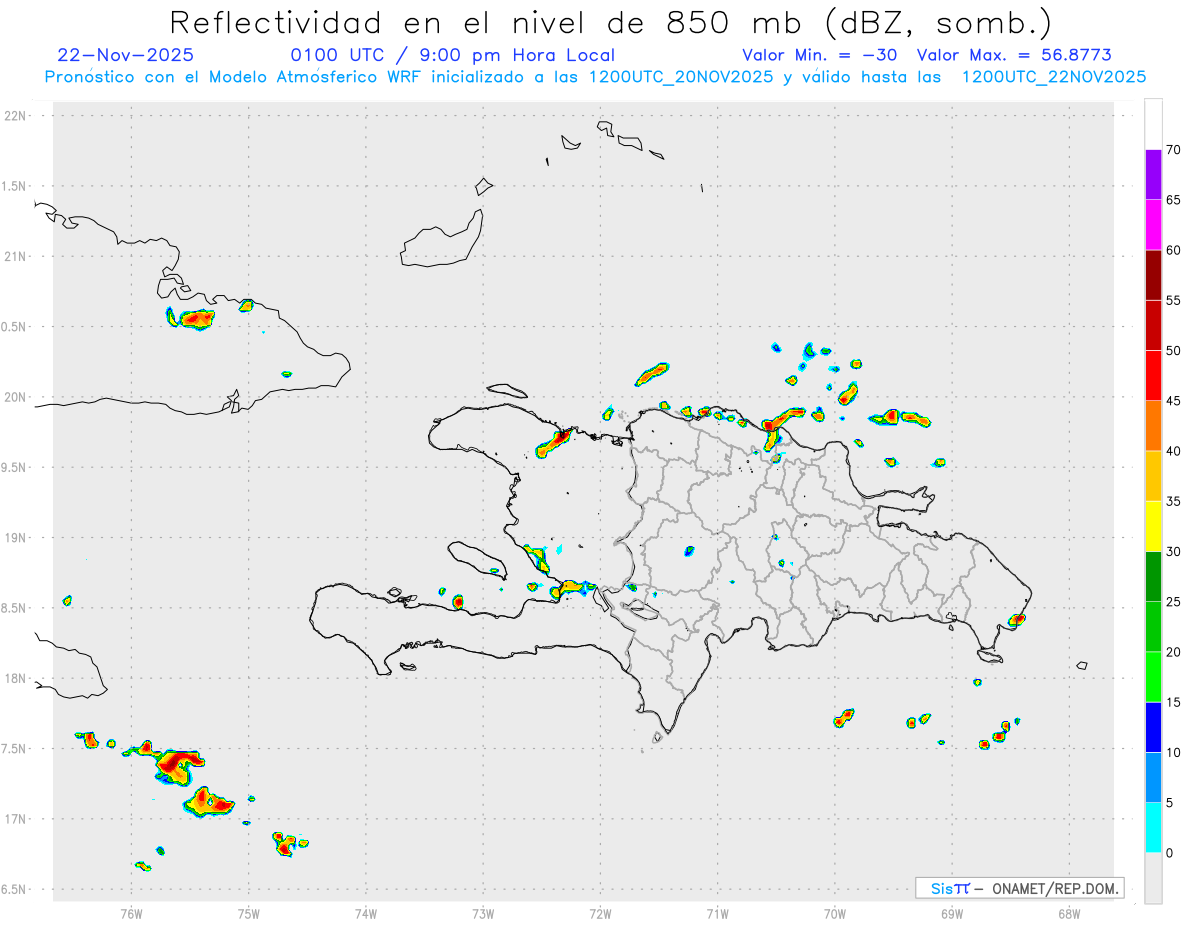Click the dark red 55–60 dBZ colorbar segment
This screenshot has height=927, width=1200.
(x=1153, y=275)
